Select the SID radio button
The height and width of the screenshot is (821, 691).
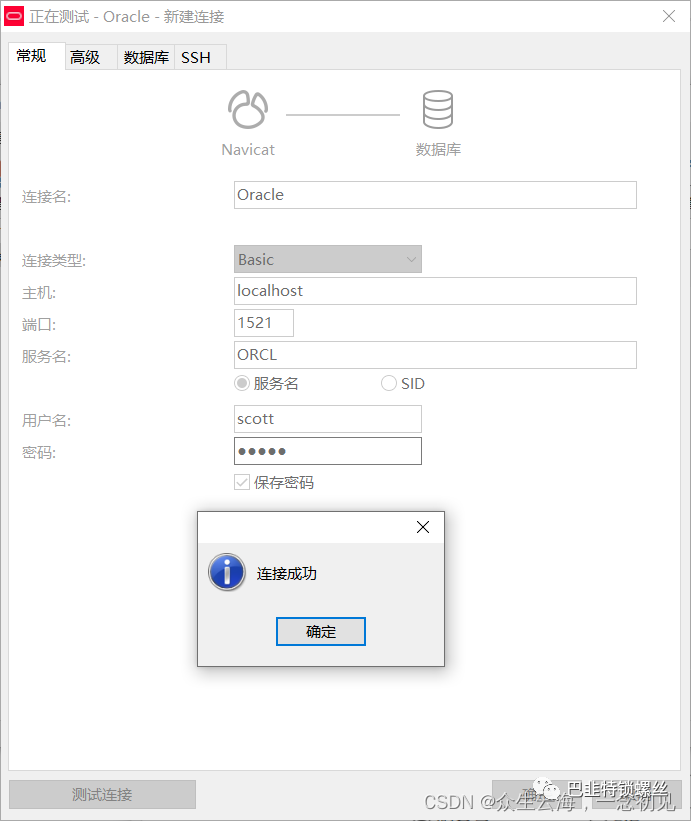(389, 384)
